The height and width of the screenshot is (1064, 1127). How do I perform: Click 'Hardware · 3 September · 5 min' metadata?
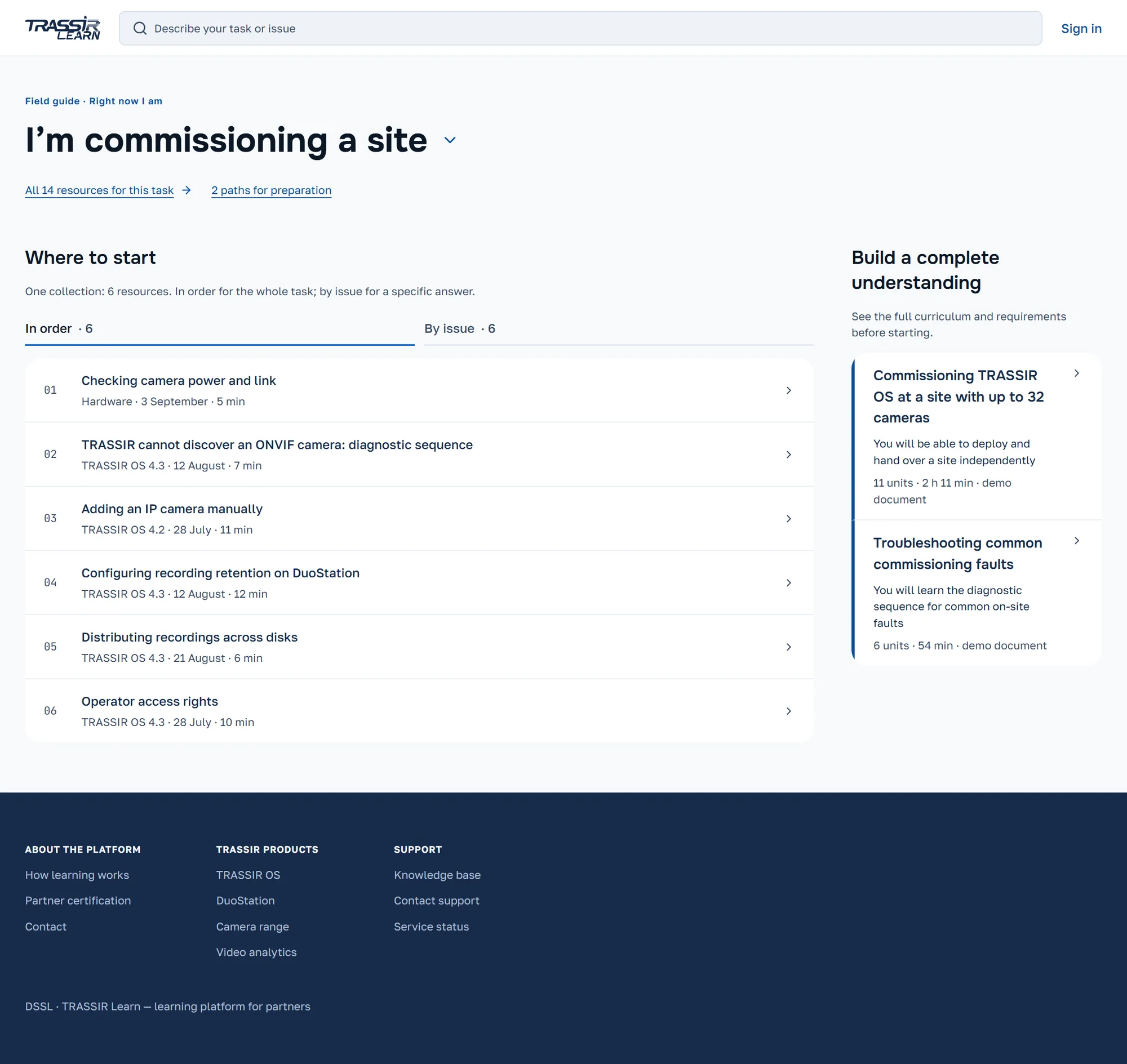click(x=163, y=402)
